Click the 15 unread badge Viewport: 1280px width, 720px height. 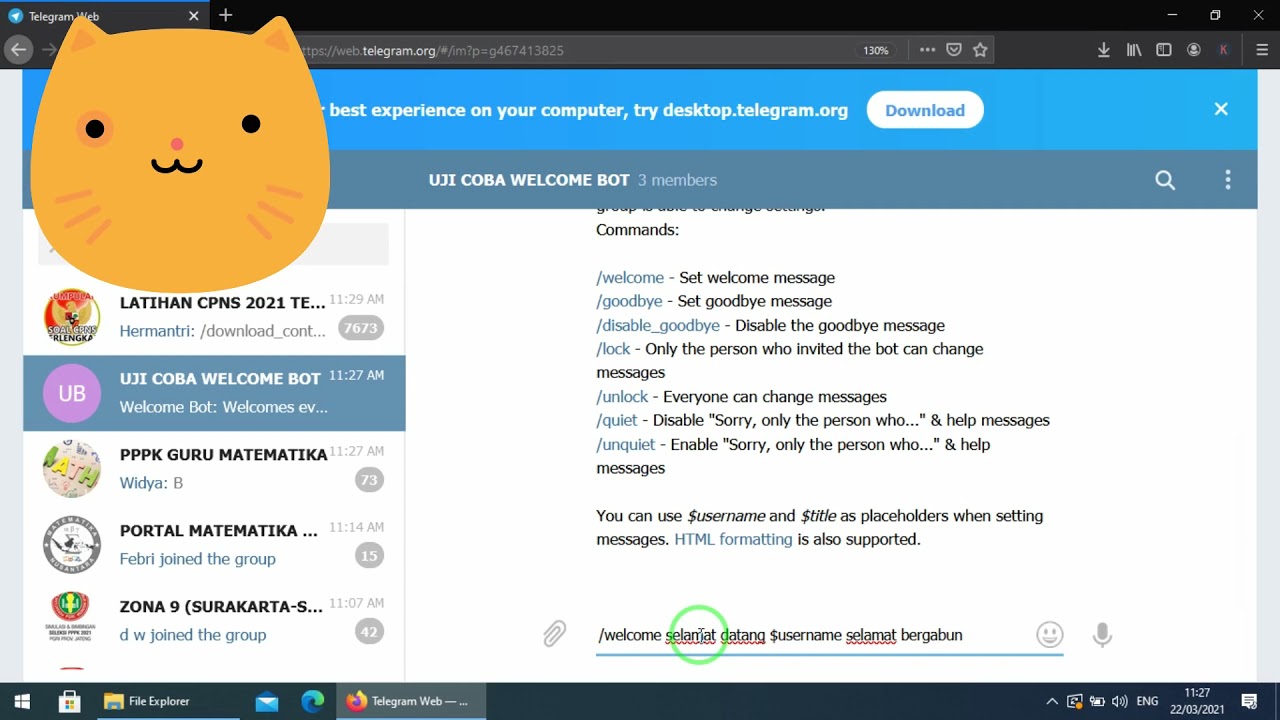[369, 556]
